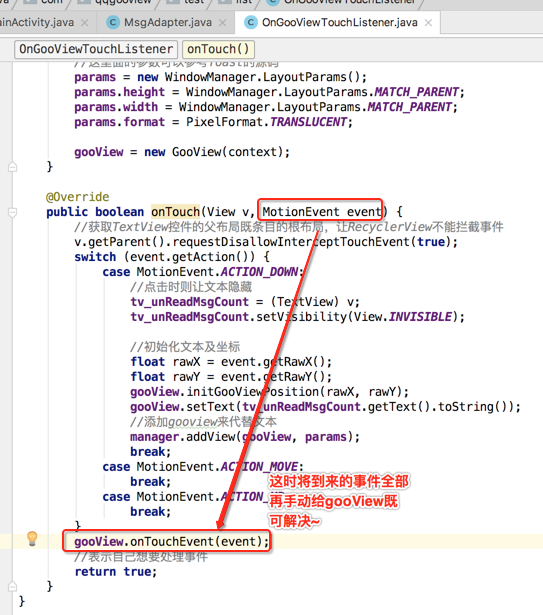Close the OnGooViewTouchListener.java tab
The image size is (543, 615).
(428, 23)
